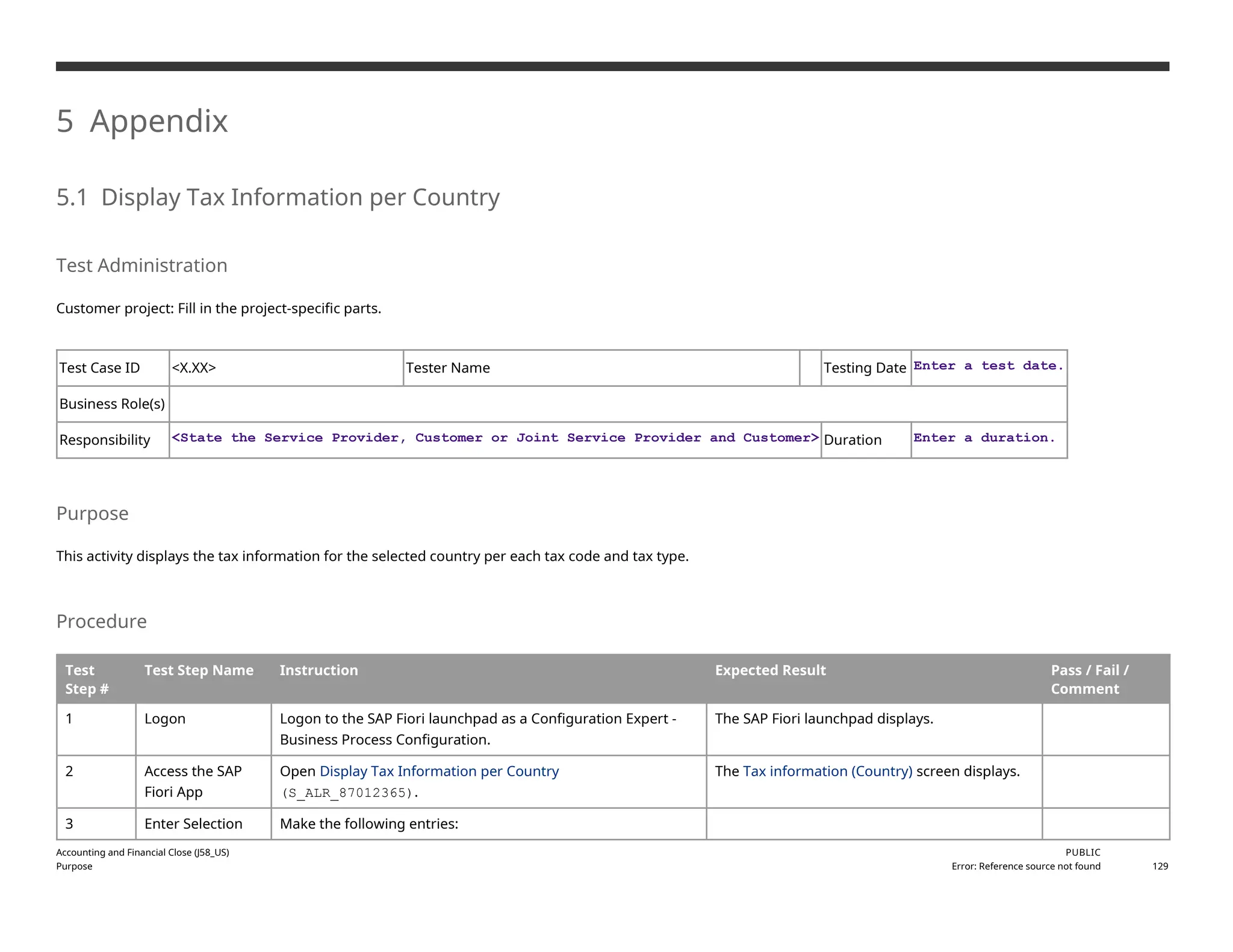
Task: Click the 'Pass / Fail / Comment' column header
Action: click(x=1106, y=679)
